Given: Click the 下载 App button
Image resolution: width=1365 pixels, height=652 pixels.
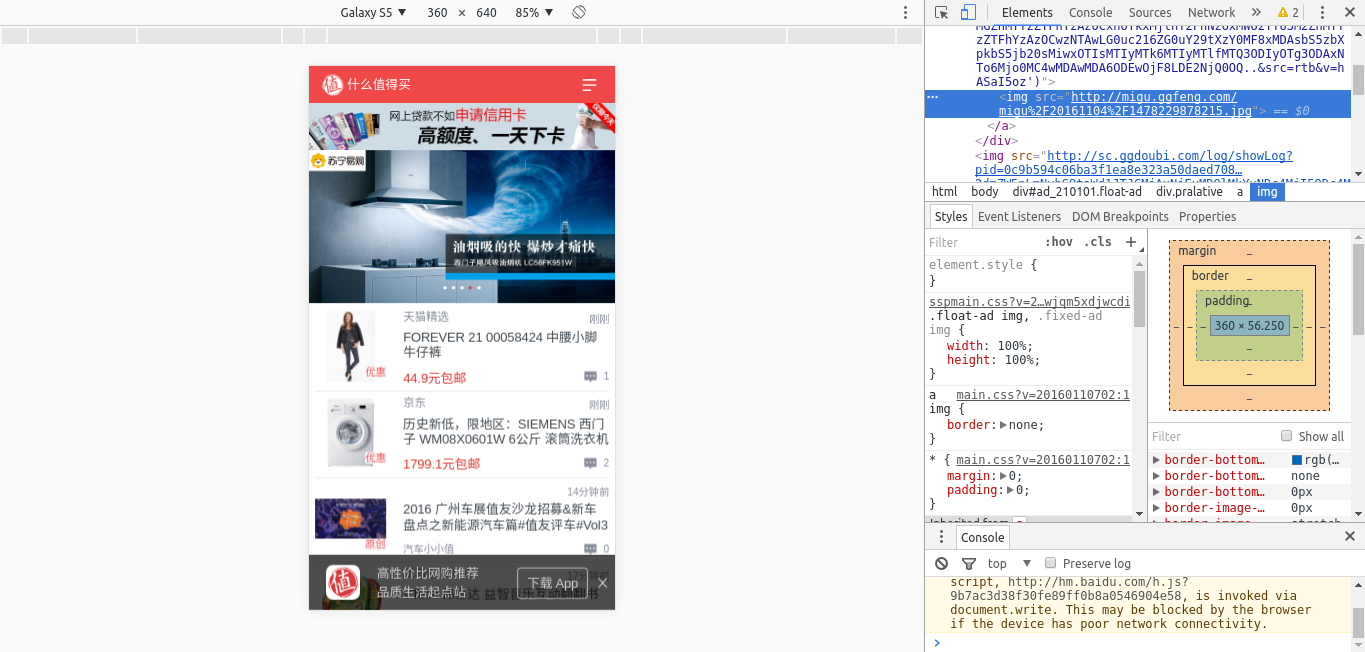Looking at the screenshot, I should click(x=553, y=583).
